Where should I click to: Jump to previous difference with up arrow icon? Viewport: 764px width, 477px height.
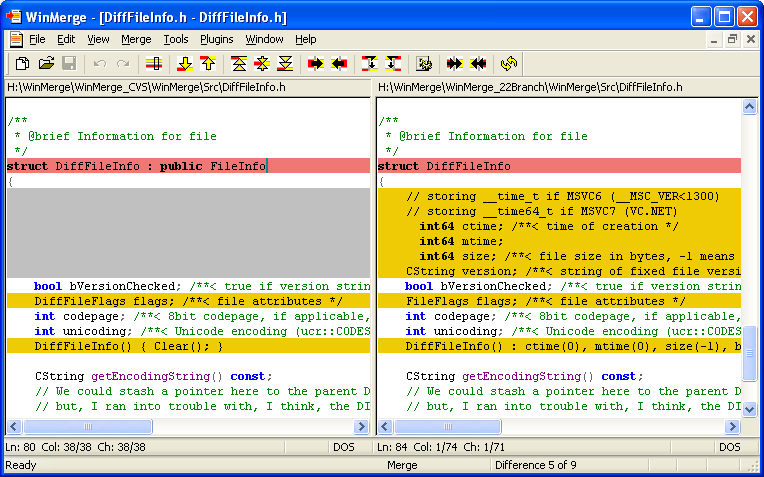[x=207, y=64]
